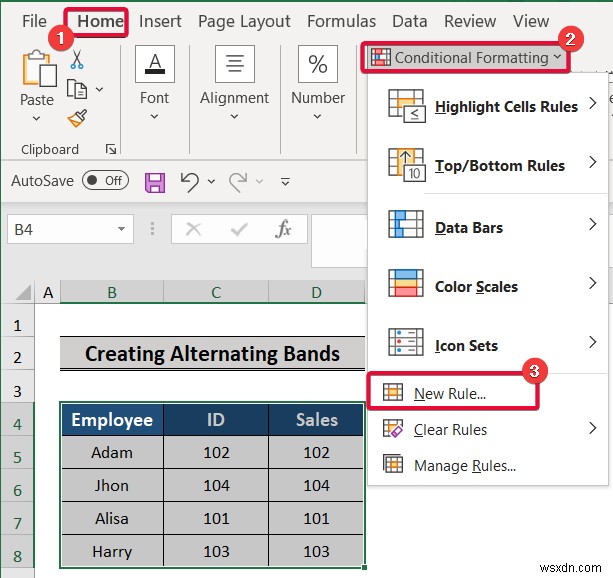Click the Employee header cell
This screenshot has width=613, height=578.
pyautogui.click(x=112, y=420)
